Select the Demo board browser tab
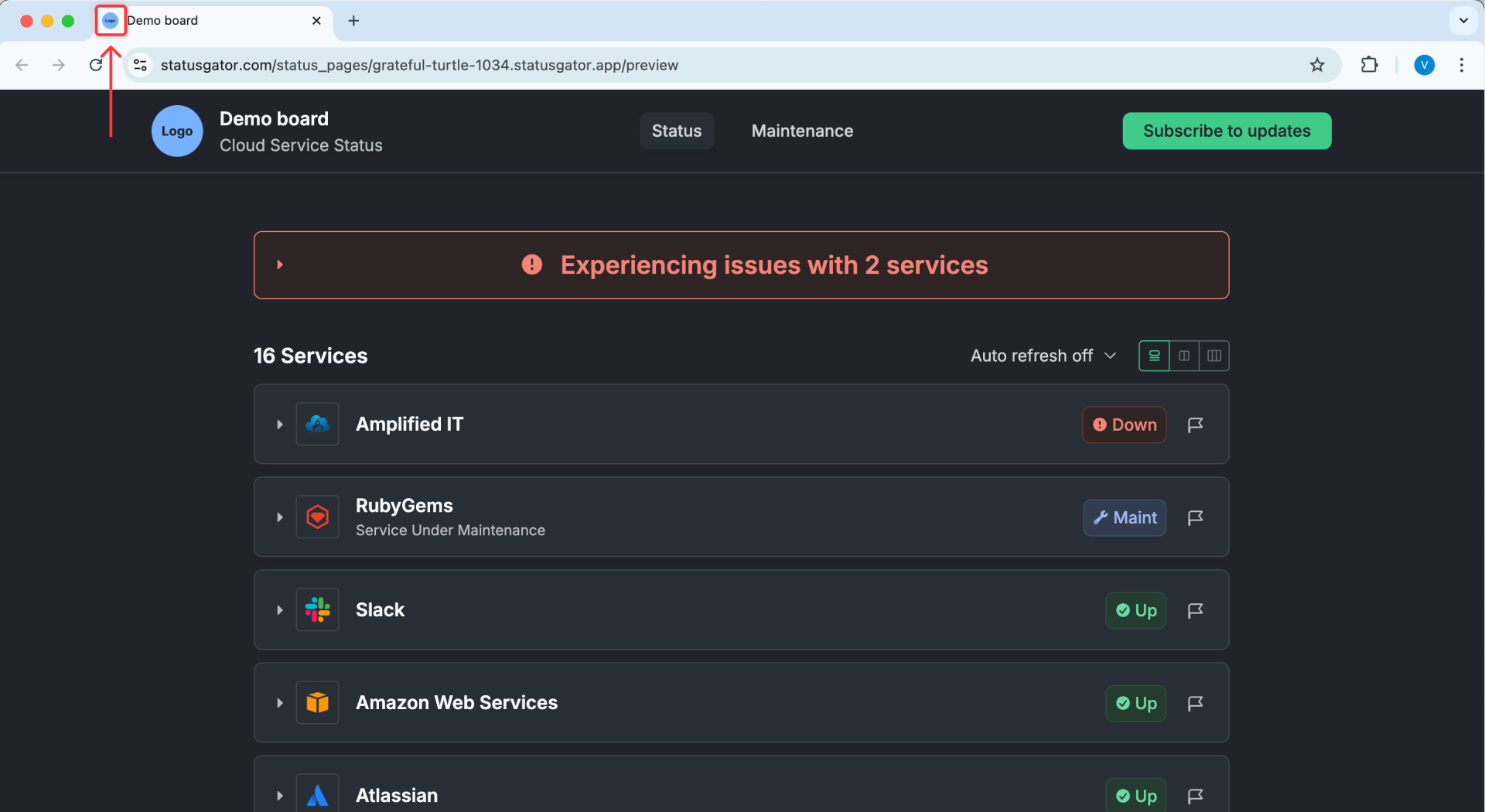Viewport: 1485px width, 812px height. pos(213,21)
